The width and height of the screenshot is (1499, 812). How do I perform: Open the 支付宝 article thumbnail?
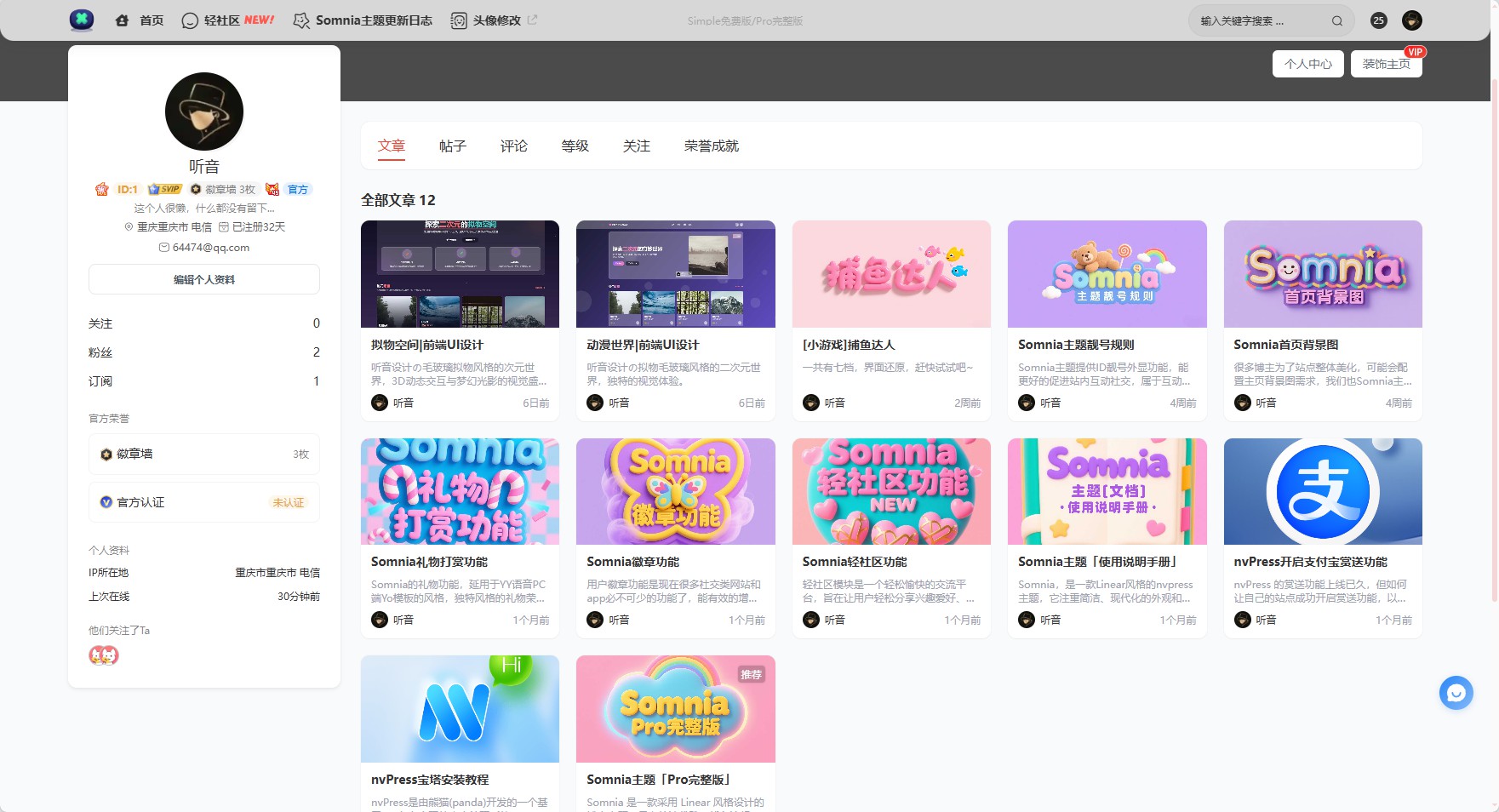1323,491
